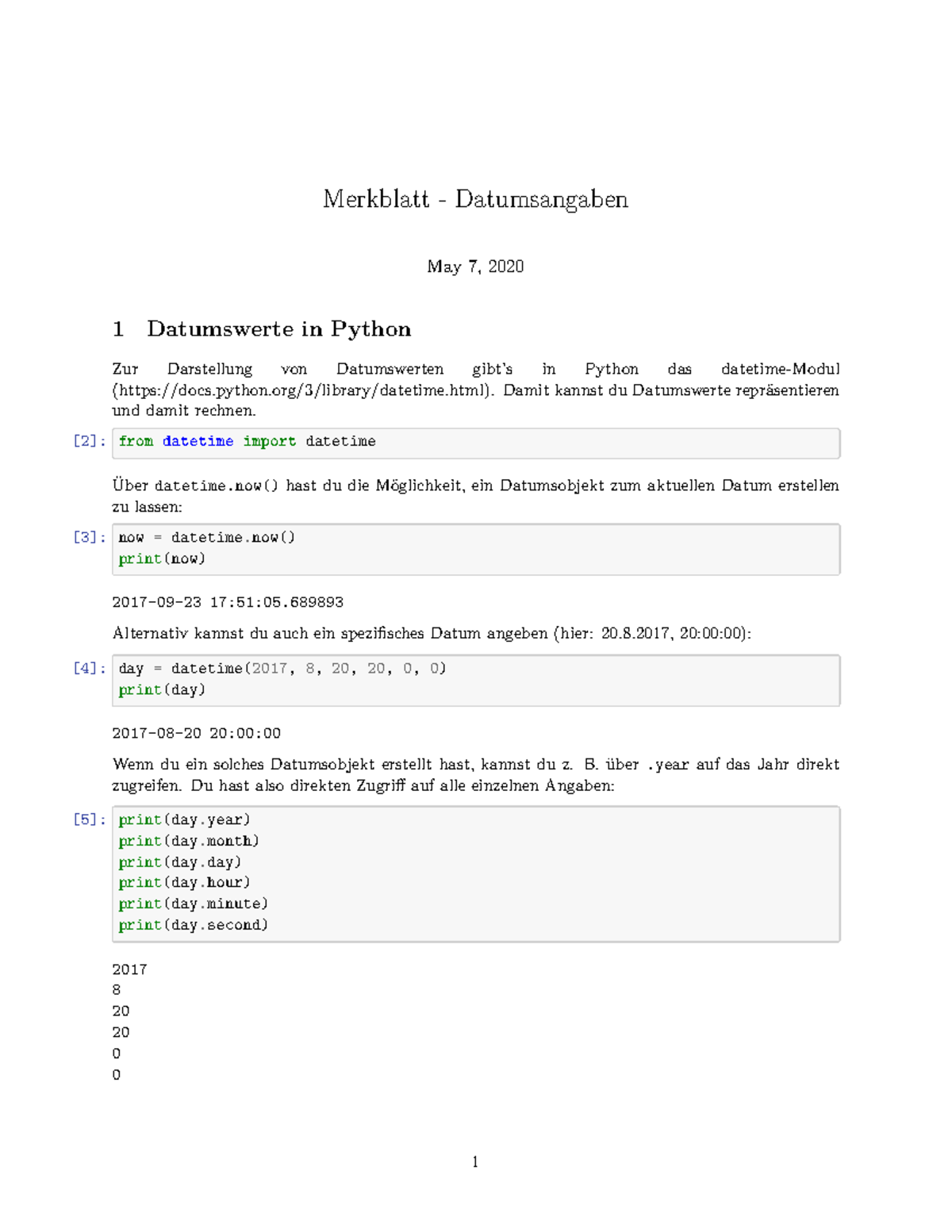Click the title Merkblatt - Datumsangaben
Image resolution: width=952 pixels, height=1232 pixels.
475,200
